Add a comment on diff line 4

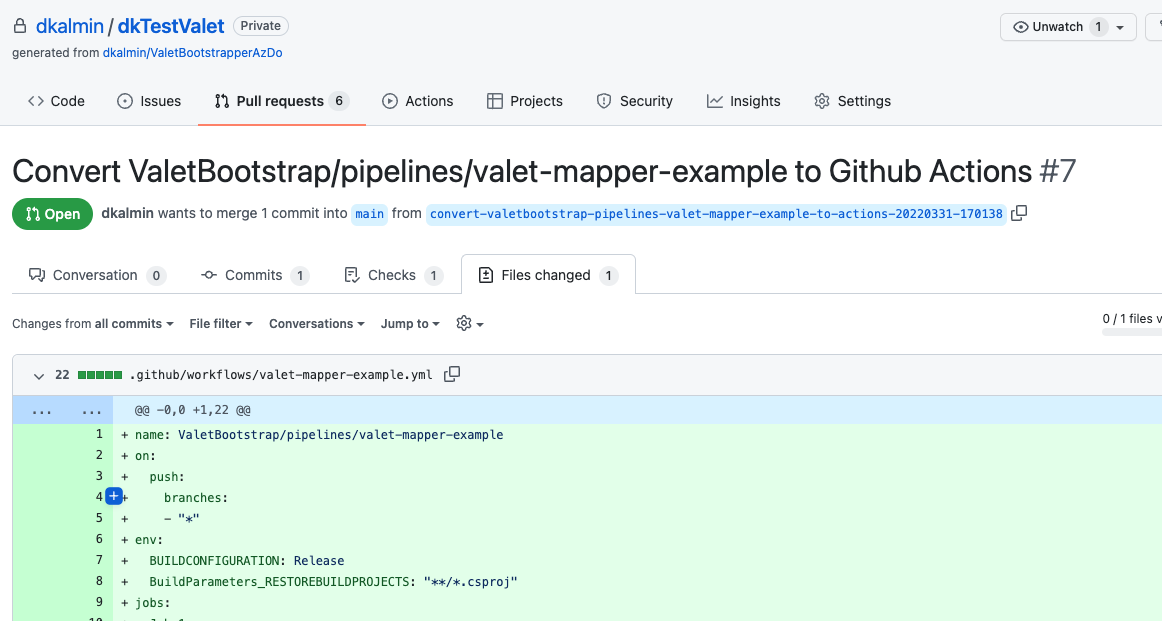113,497
